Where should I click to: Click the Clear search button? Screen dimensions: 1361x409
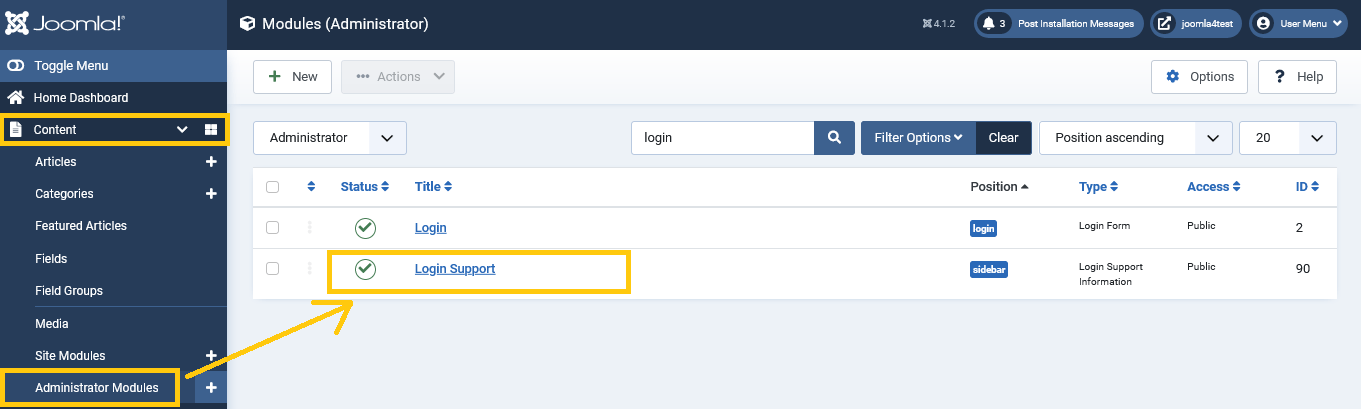coord(1003,138)
